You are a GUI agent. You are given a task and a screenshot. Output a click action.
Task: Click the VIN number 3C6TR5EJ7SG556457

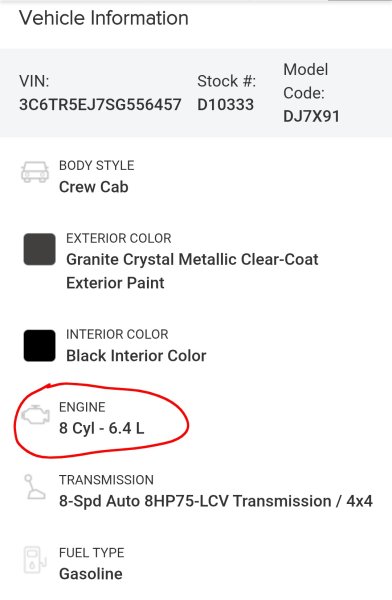click(x=100, y=104)
